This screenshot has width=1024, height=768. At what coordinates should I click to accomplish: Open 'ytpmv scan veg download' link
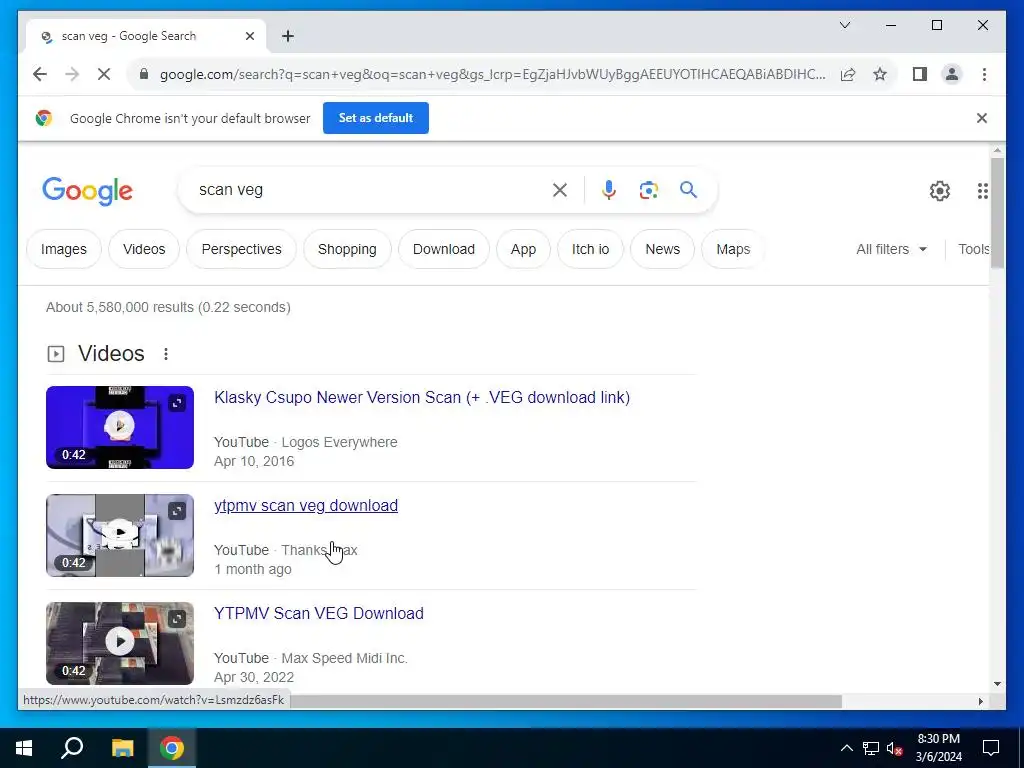306,505
